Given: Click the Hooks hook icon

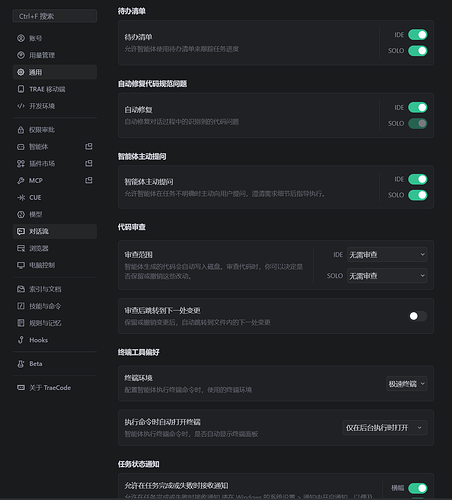Looking at the screenshot, I should [x=21, y=340].
